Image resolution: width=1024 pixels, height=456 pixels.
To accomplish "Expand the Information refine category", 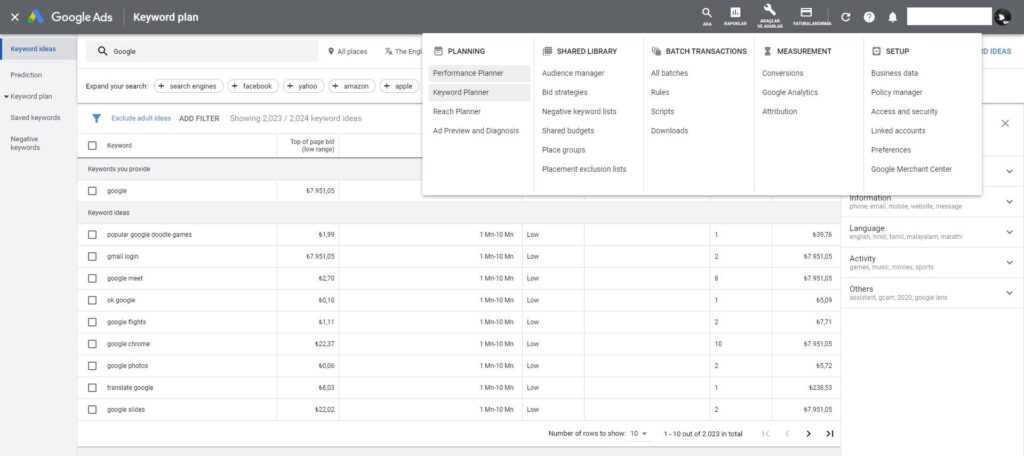I will tap(1010, 202).
